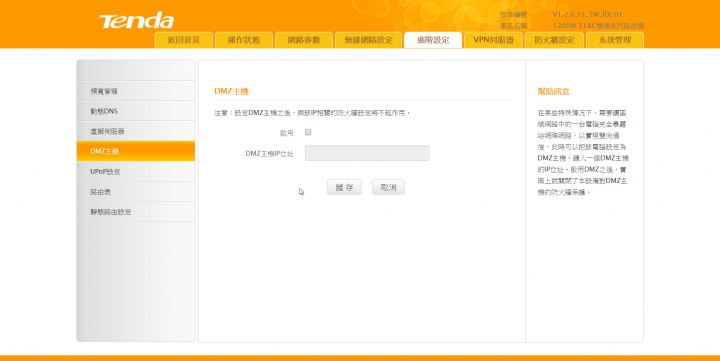Select 靜態路由設定 in the sidebar
Image resolution: width=720 pixels, height=361 pixels.
[136, 212]
